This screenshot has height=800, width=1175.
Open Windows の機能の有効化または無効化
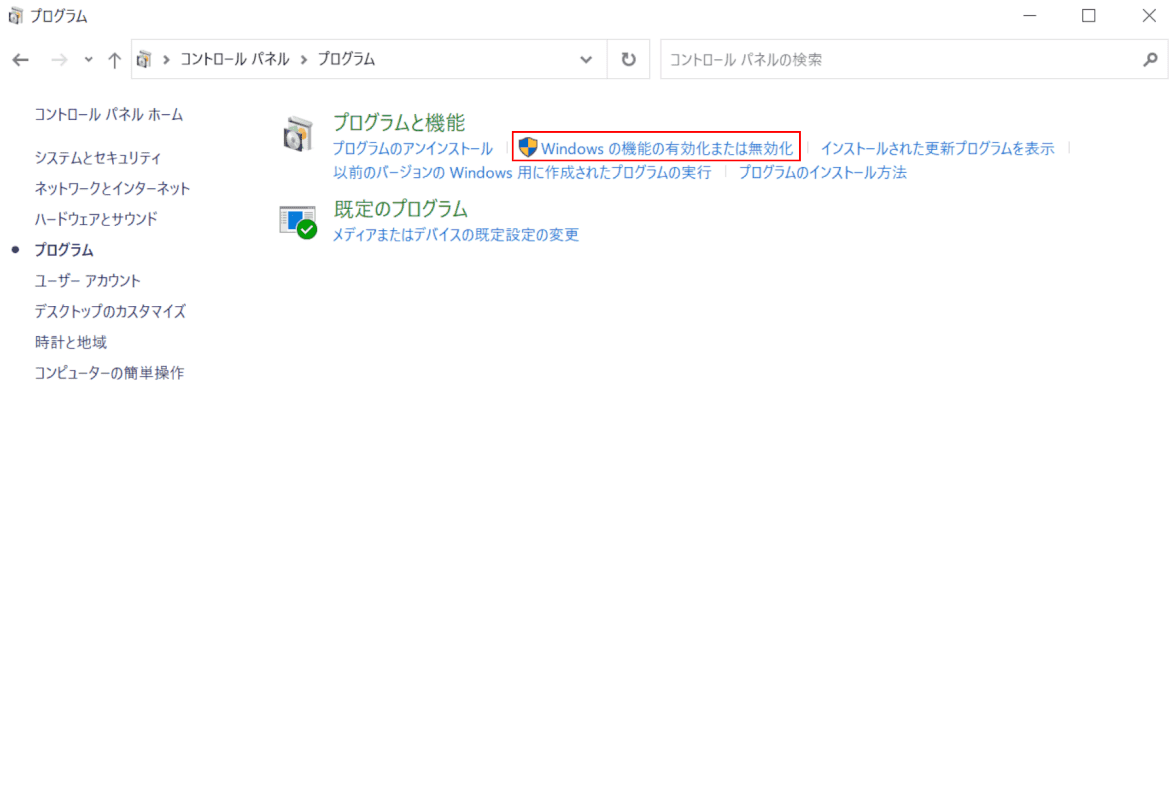(666, 149)
